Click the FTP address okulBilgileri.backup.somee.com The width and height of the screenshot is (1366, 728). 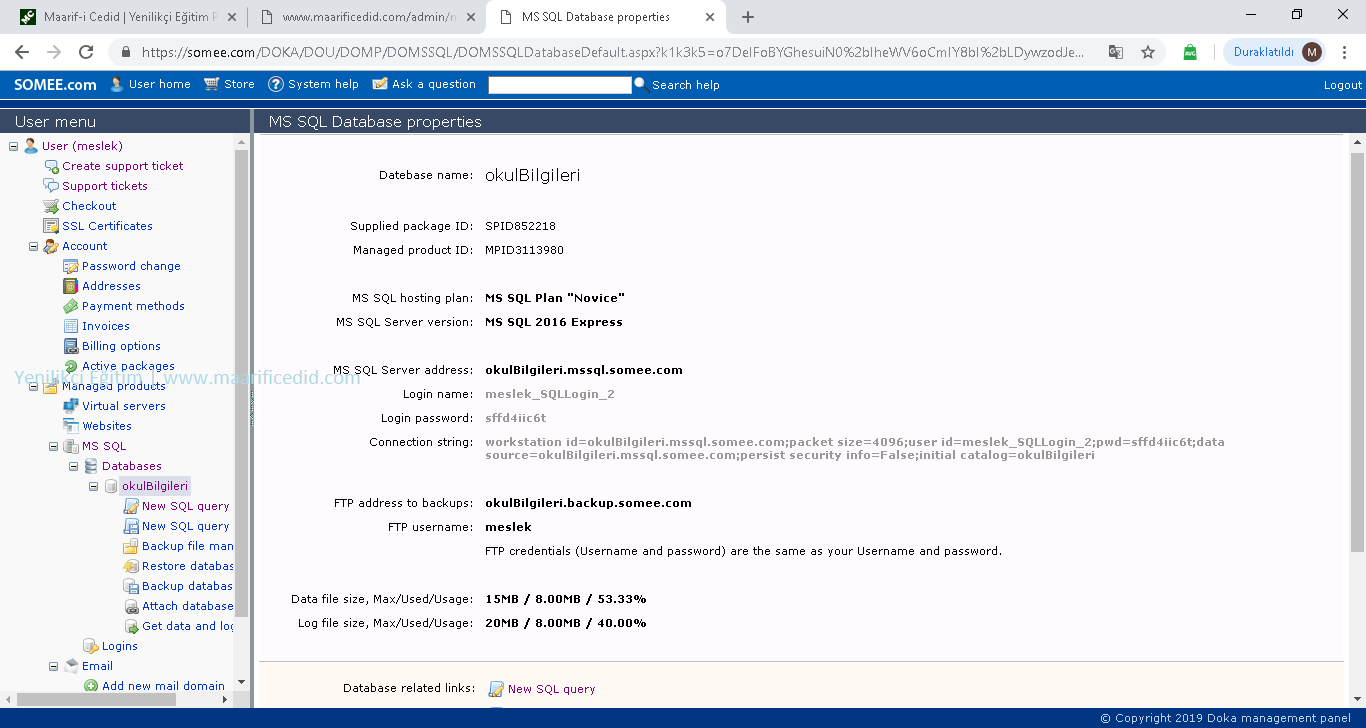pos(588,503)
